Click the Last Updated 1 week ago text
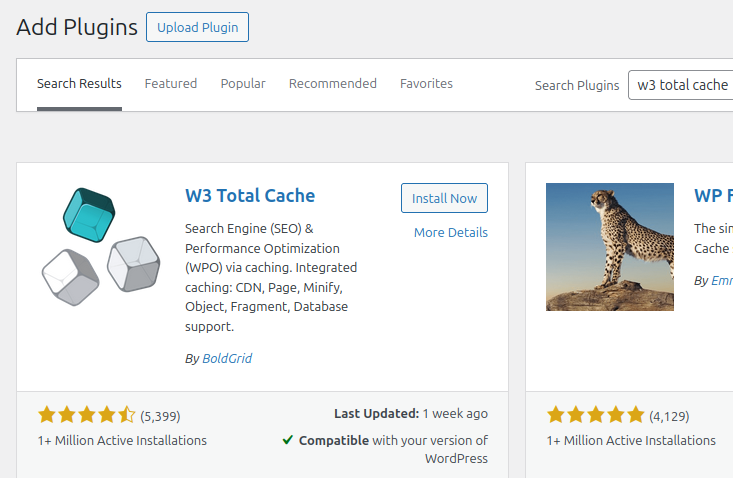The height and width of the screenshot is (478, 733). coord(411,414)
